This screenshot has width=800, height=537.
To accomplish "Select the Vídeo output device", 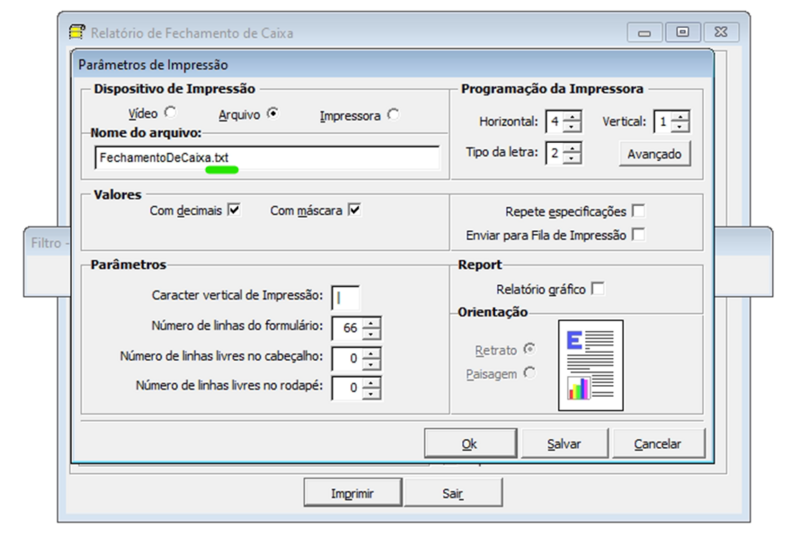I will pyautogui.click(x=170, y=112).
